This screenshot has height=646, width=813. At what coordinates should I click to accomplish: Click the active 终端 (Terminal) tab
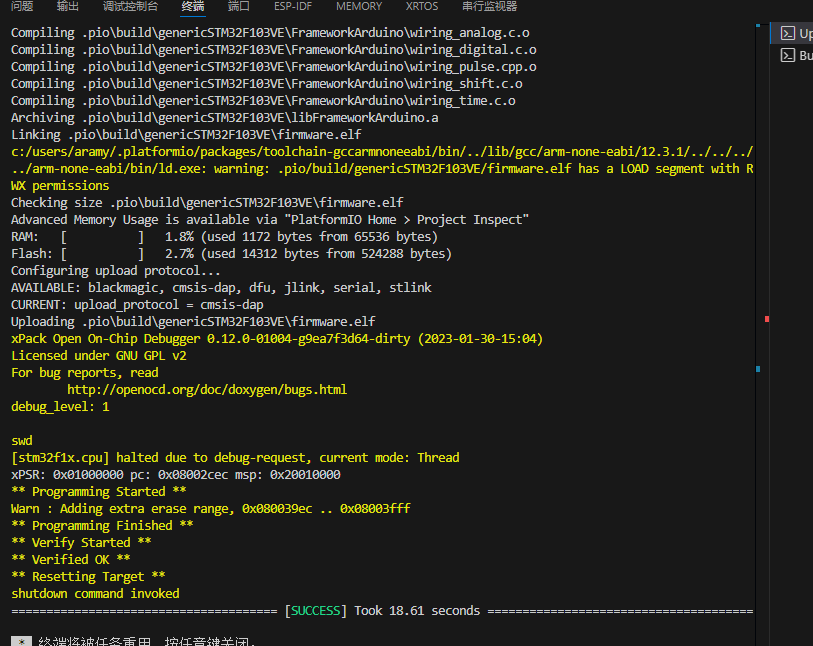[193, 6]
